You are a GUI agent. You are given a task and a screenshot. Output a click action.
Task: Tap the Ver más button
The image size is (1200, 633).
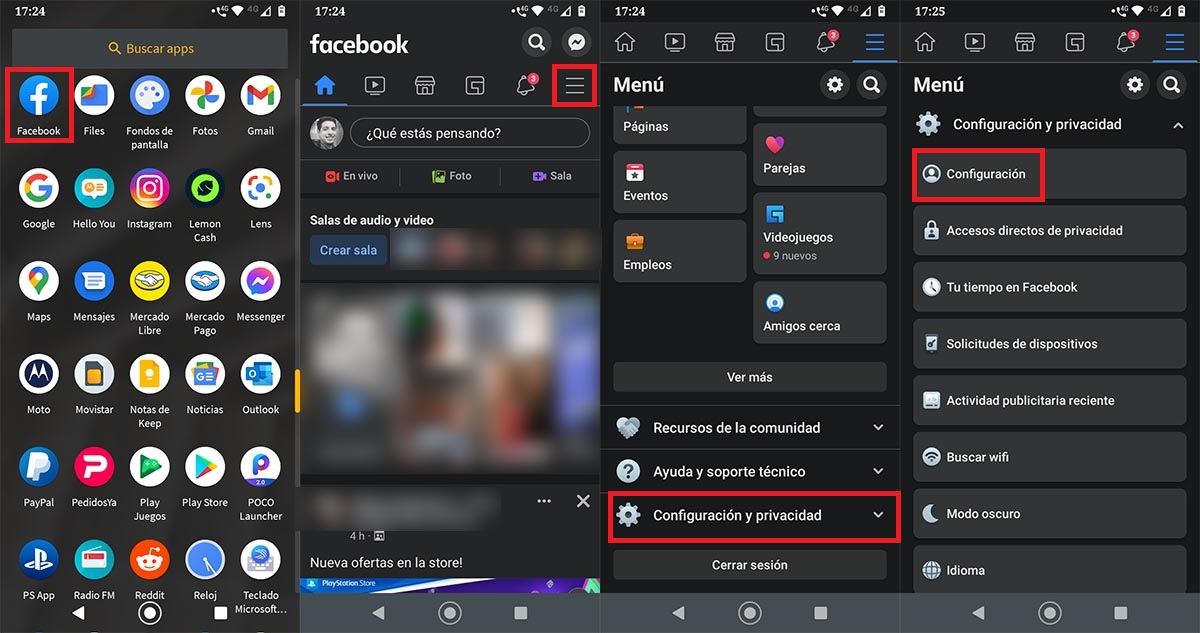750,377
